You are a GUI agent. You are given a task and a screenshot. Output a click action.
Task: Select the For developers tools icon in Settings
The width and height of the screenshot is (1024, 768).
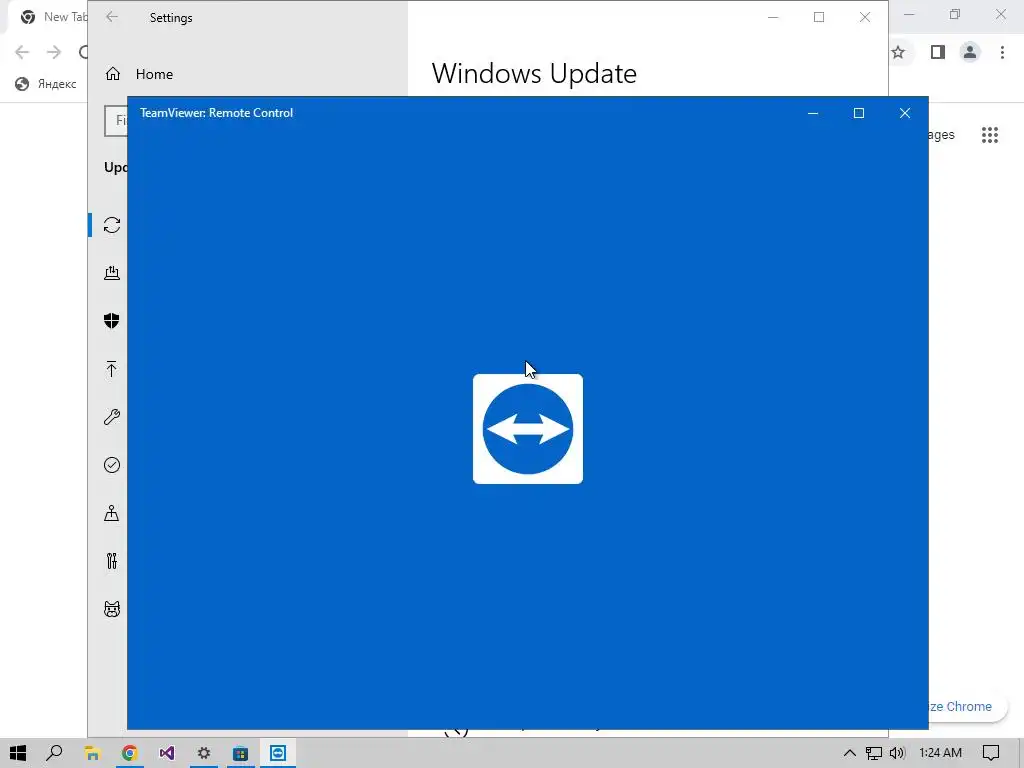[112, 561]
